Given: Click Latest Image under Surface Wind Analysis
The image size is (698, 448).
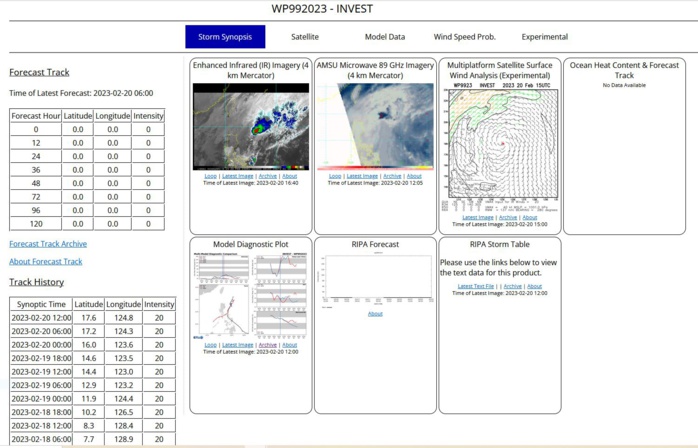Looking at the screenshot, I should pos(477,217).
